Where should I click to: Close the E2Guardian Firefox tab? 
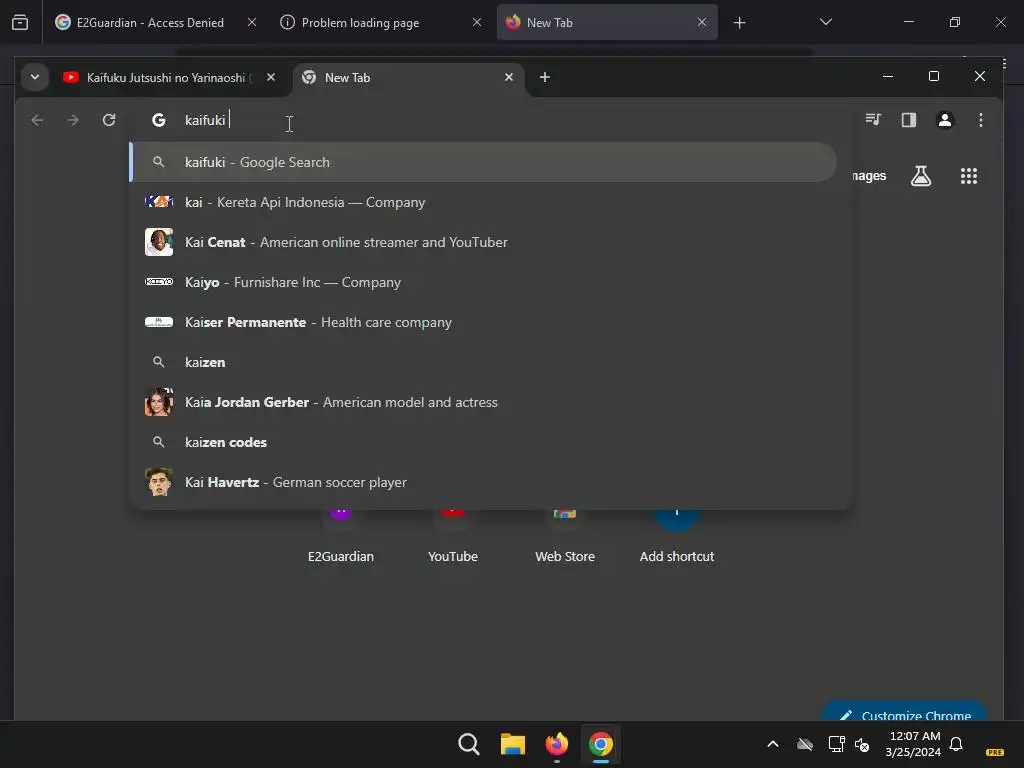pyautogui.click(x=252, y=22)
